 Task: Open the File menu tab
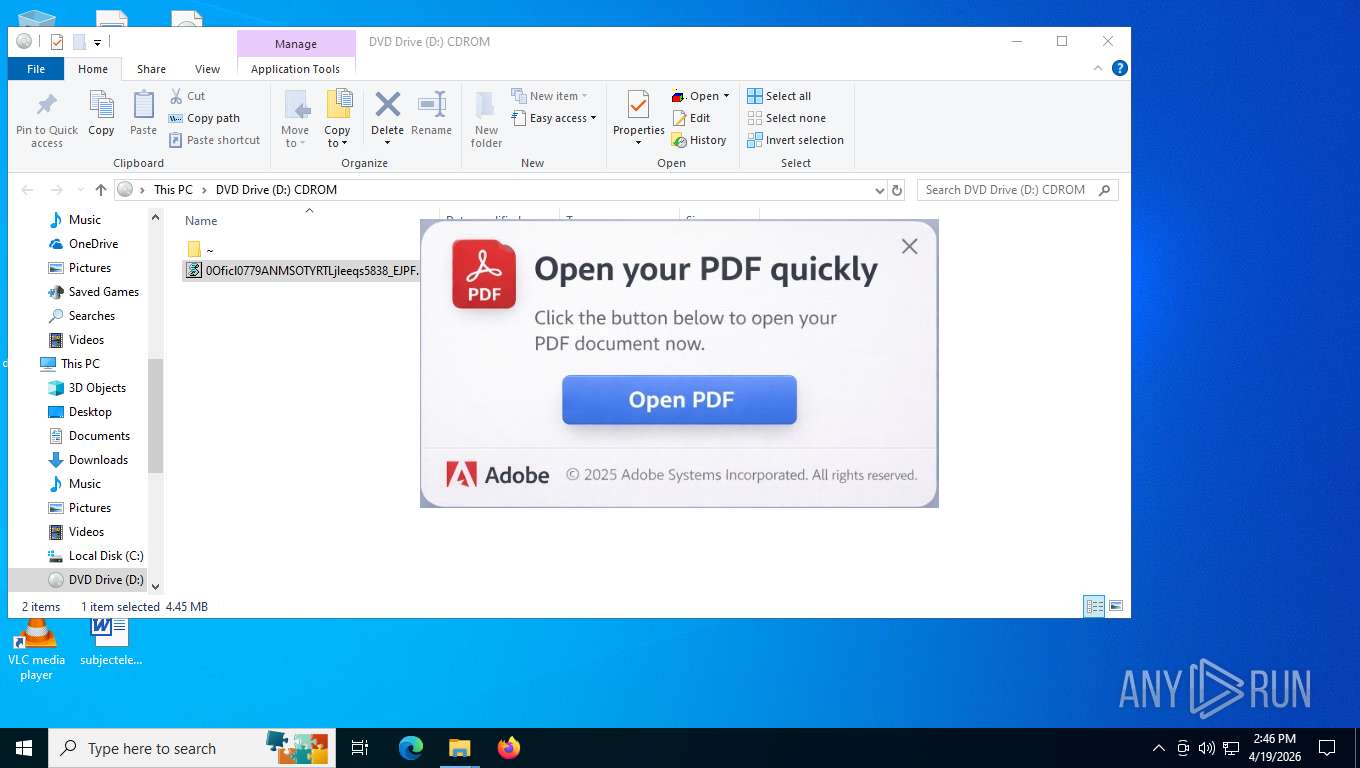click(36, 69)
